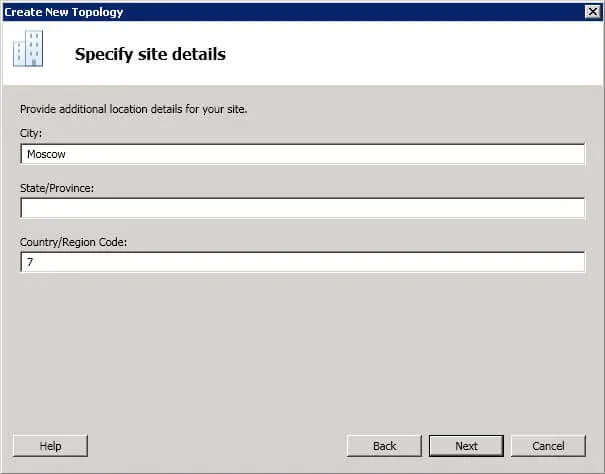Open the Help button

coord(50,446)
